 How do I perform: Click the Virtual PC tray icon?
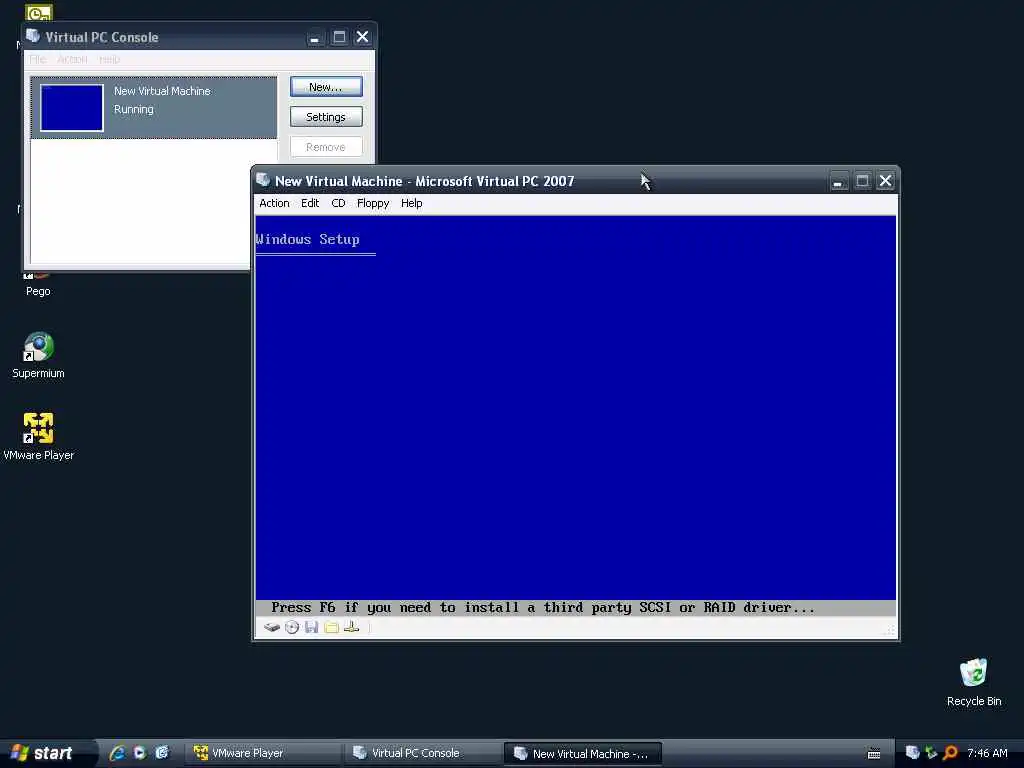point(912,753)
